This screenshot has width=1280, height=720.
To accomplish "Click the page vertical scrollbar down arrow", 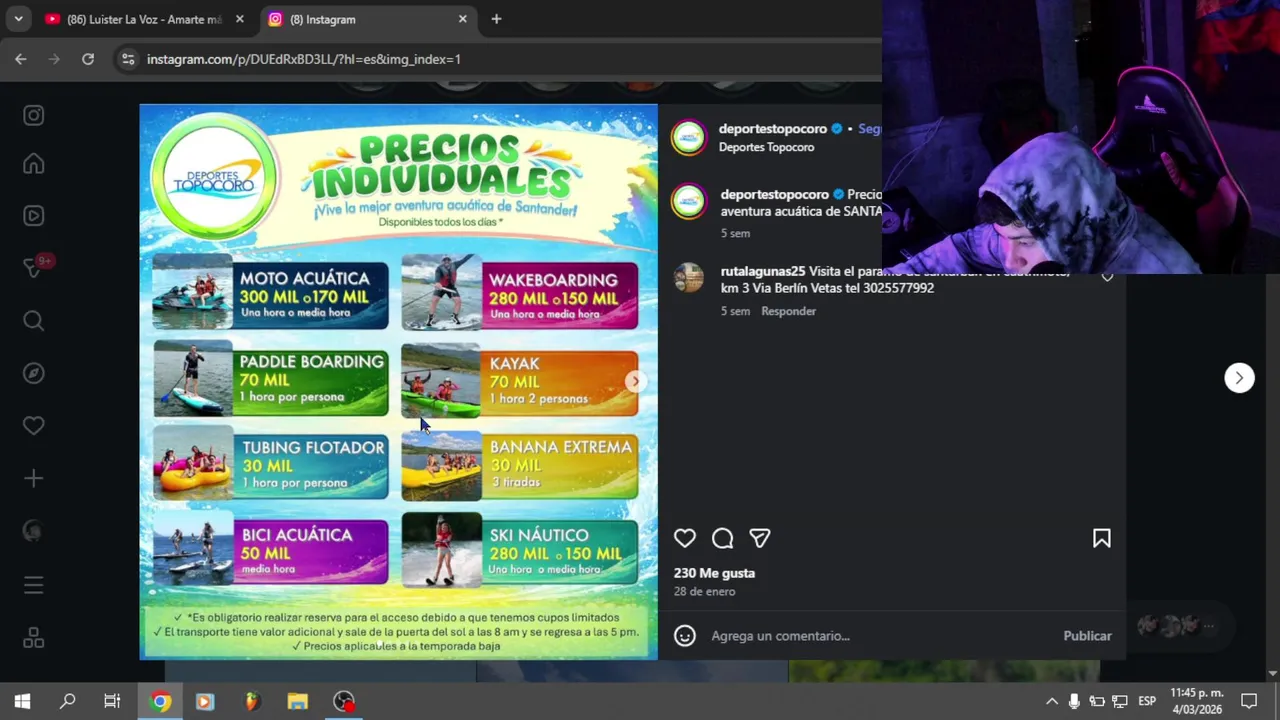I will tap(1272, 673).
